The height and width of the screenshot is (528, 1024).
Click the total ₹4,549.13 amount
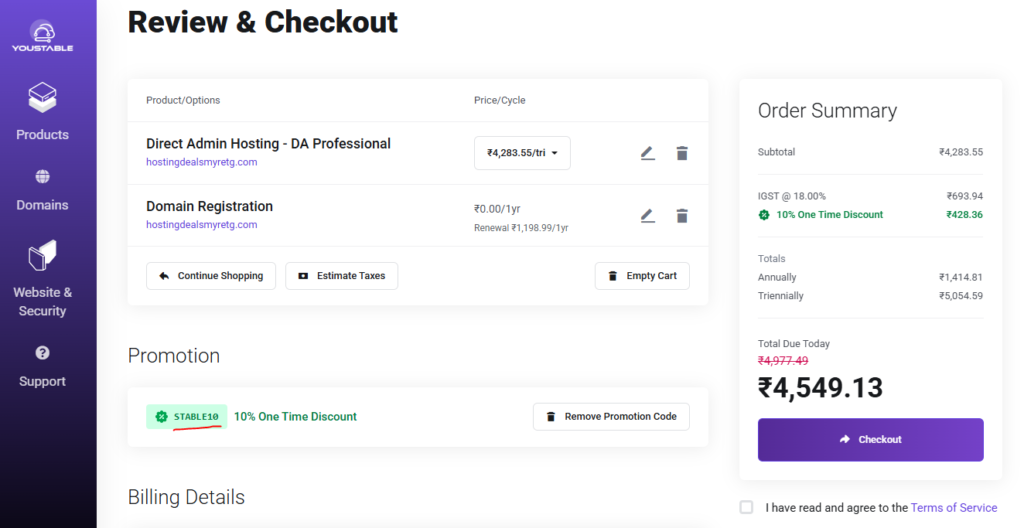coord(820,388)
